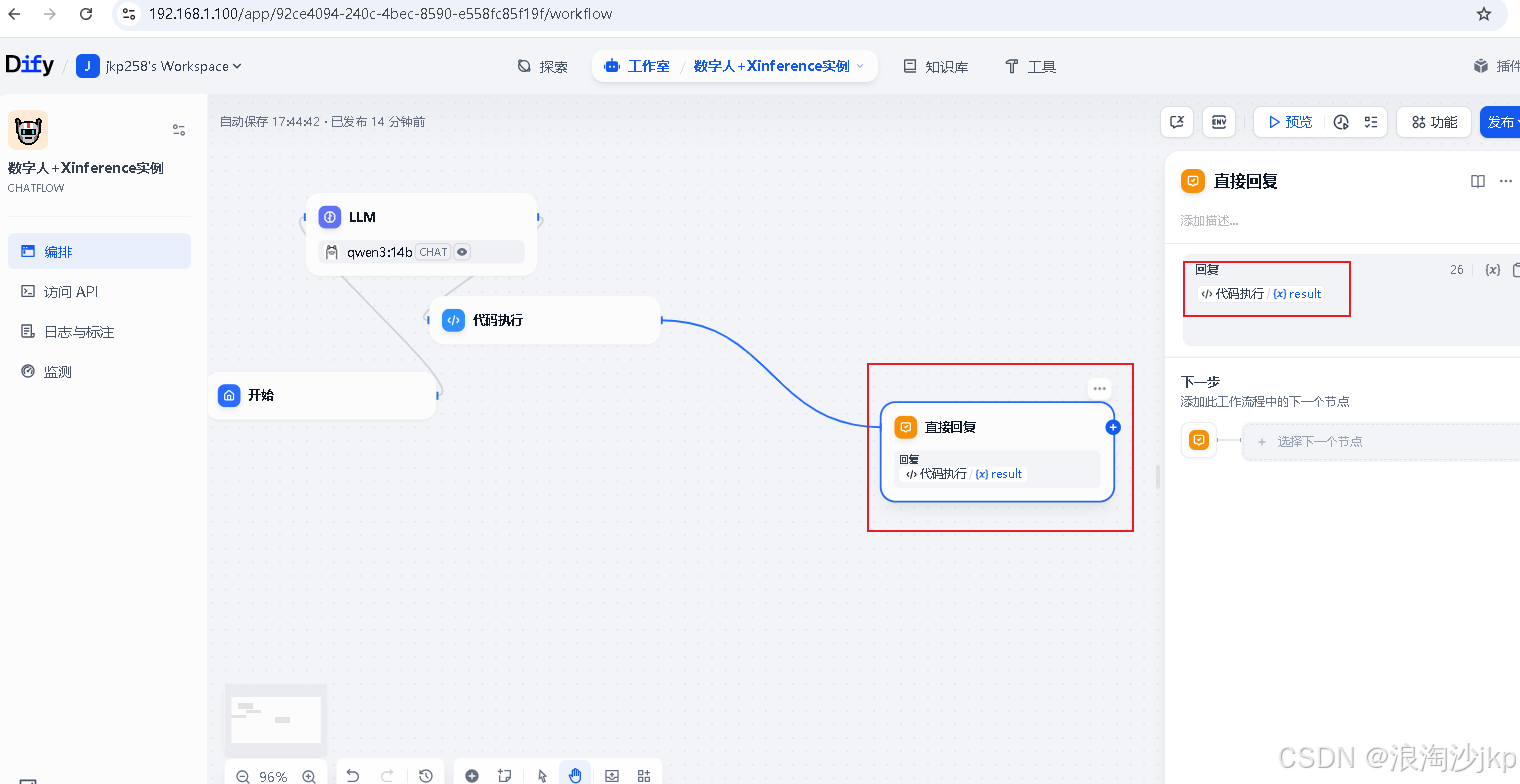Open the 96% zoom level menu
This screenshot has height=784, width=1520.
point(273,777)
